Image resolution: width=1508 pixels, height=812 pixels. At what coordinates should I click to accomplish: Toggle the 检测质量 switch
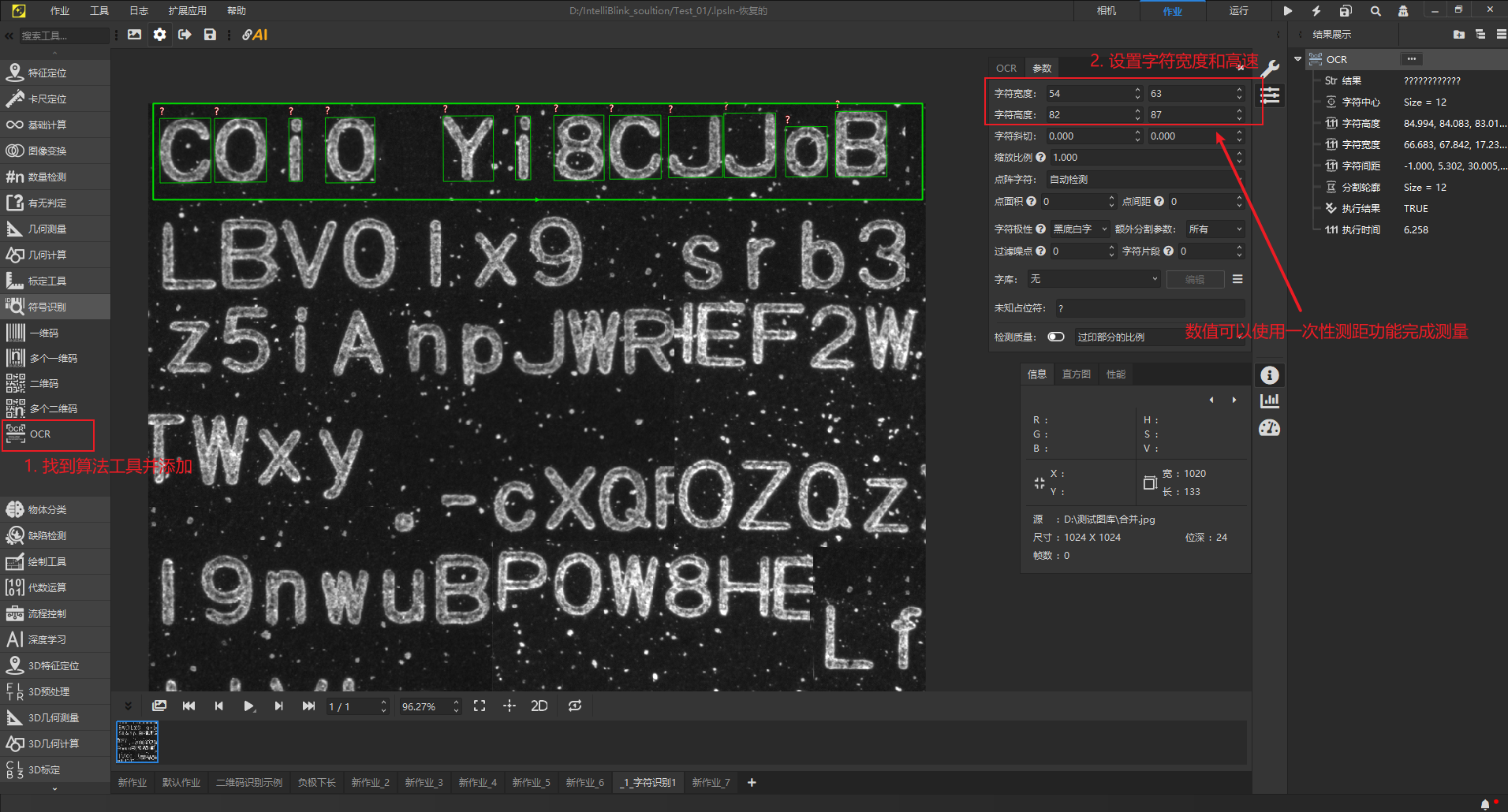click(x=1056, y=337)
